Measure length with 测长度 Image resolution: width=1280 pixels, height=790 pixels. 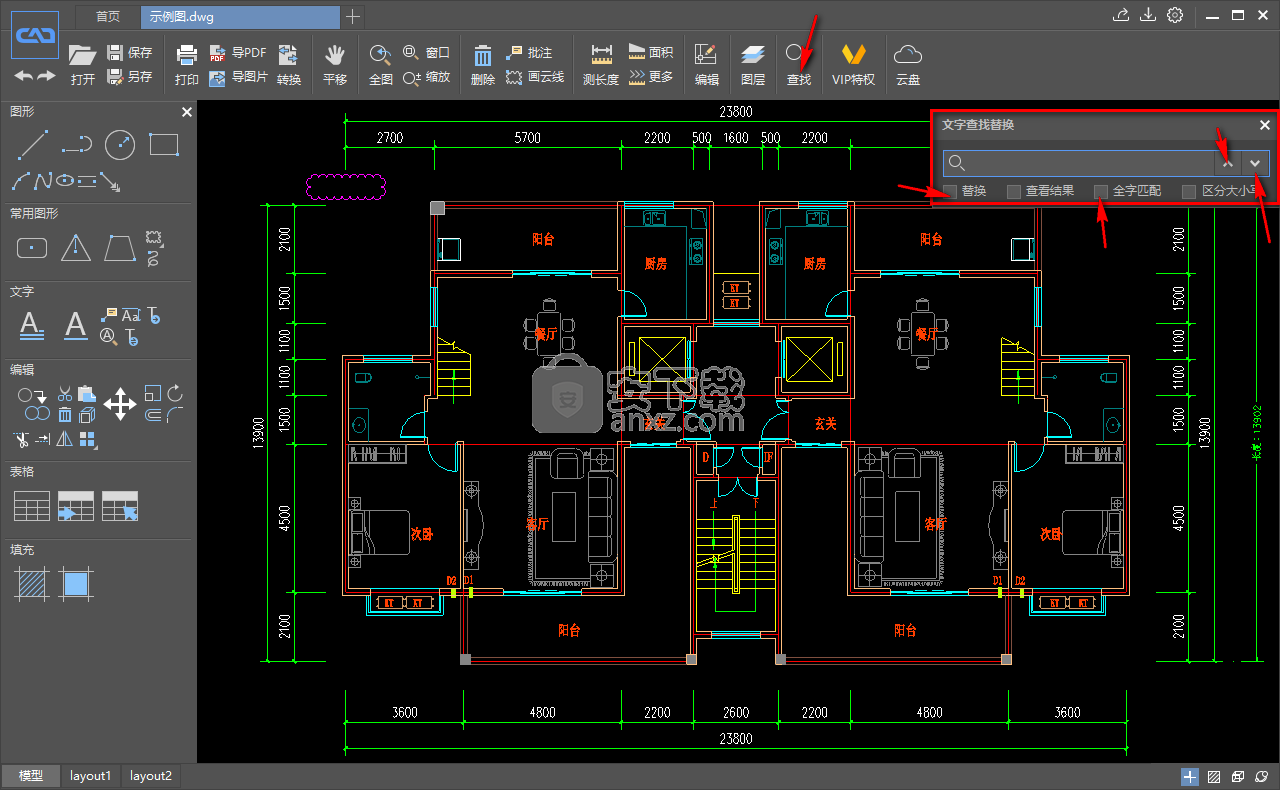point(601,65)
